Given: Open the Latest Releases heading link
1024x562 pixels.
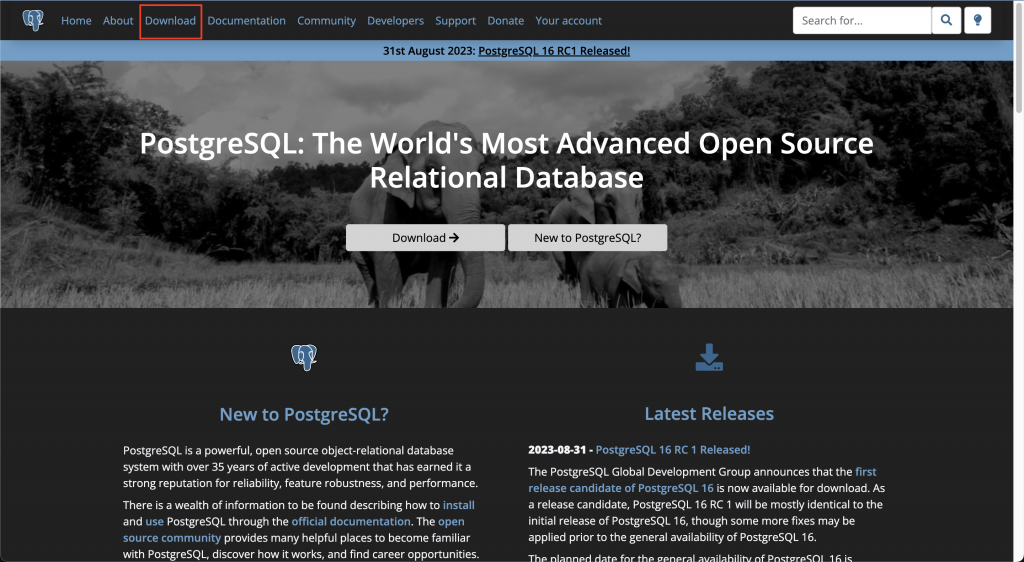Looking at the screenshot, I should [709, 413].
